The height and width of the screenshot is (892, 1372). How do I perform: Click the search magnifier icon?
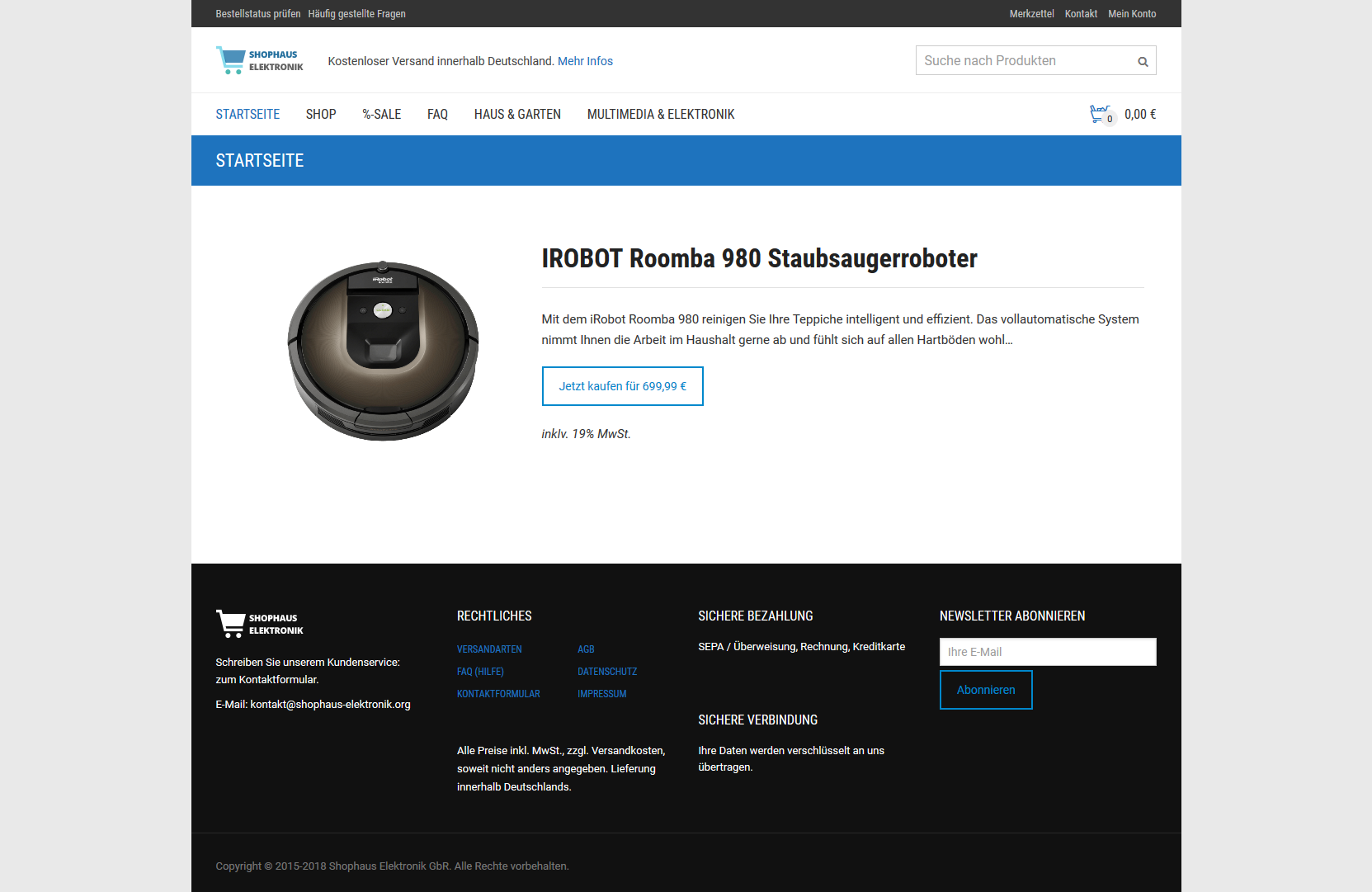[x=1143, y=61]
